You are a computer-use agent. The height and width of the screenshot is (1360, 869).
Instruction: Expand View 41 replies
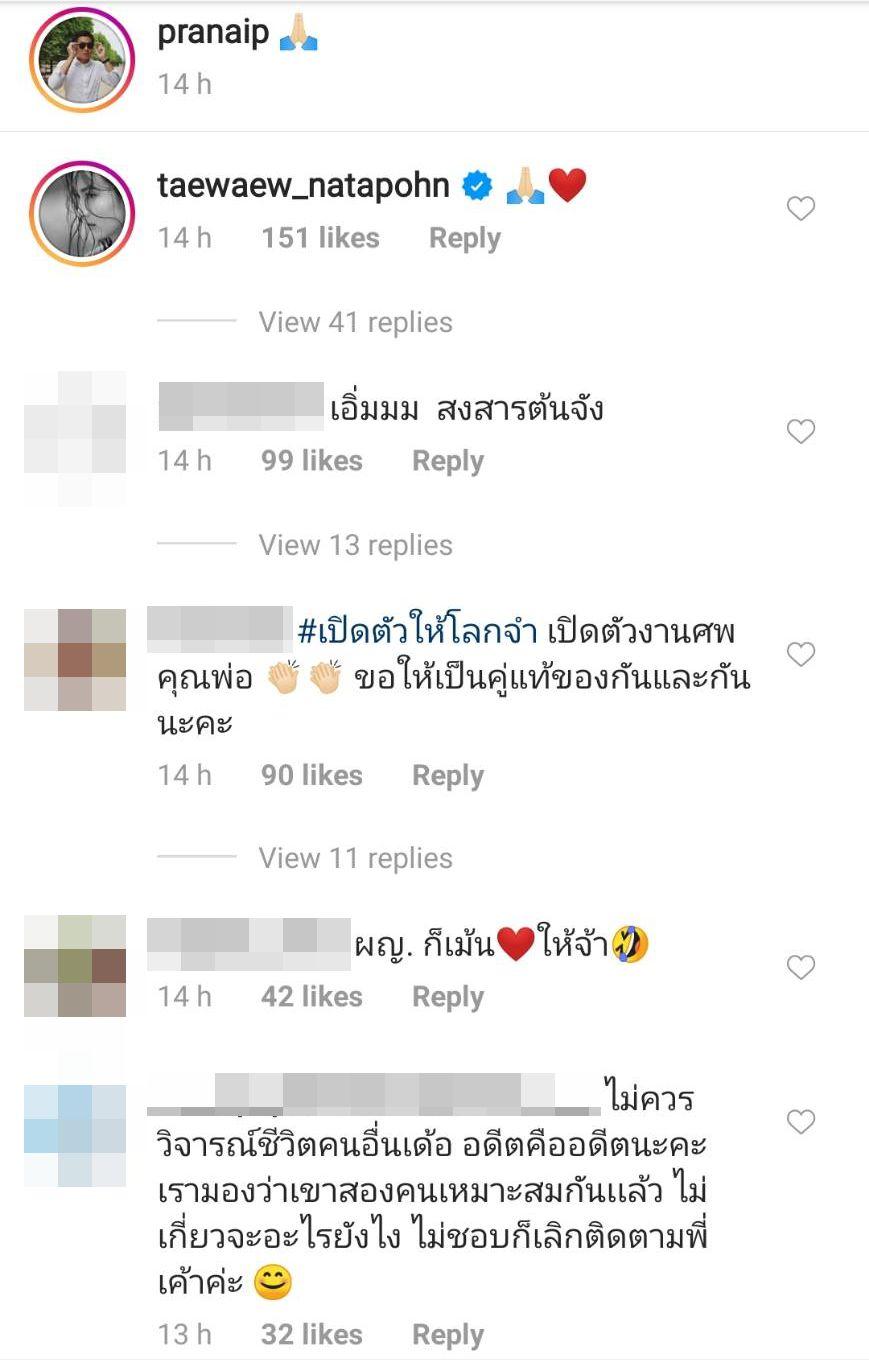(x=355, y=322)
